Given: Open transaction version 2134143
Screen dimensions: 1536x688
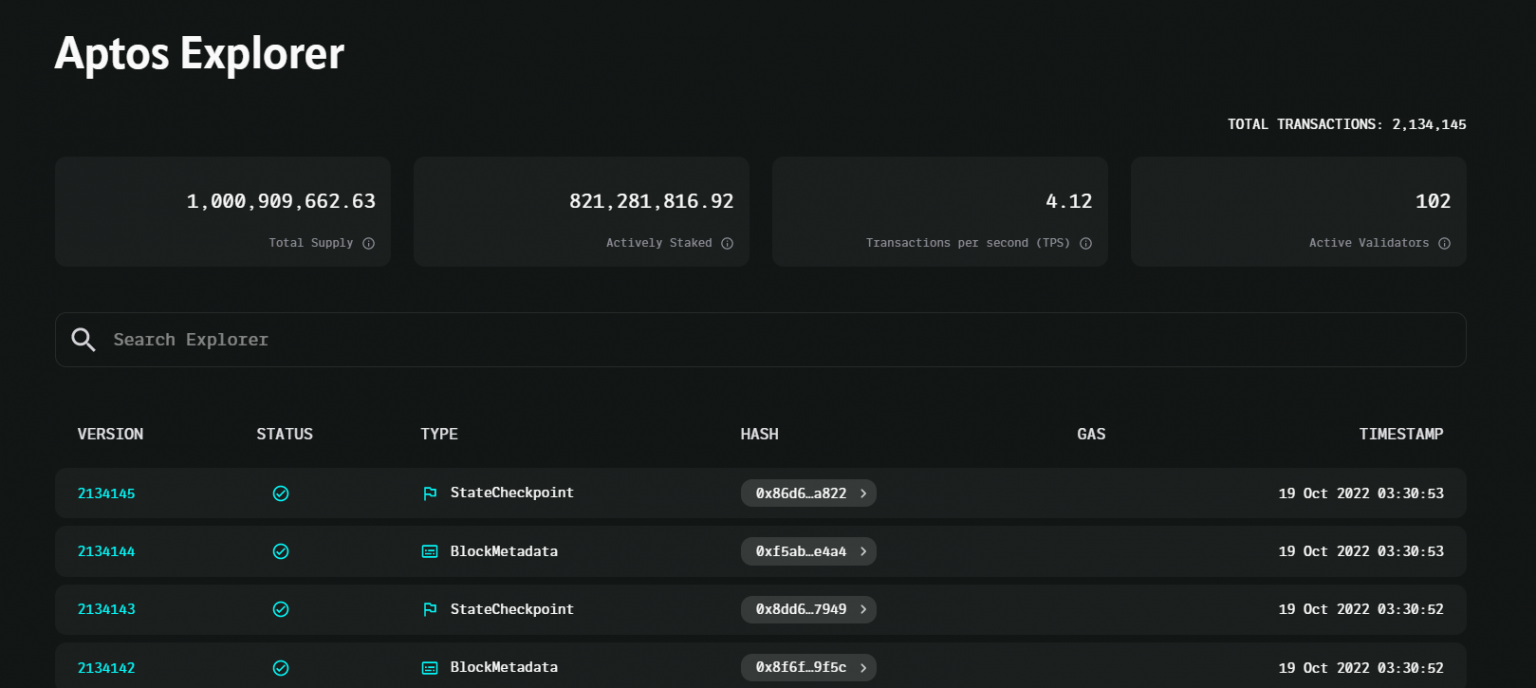Looking at the screenshot, I should 106,609.
